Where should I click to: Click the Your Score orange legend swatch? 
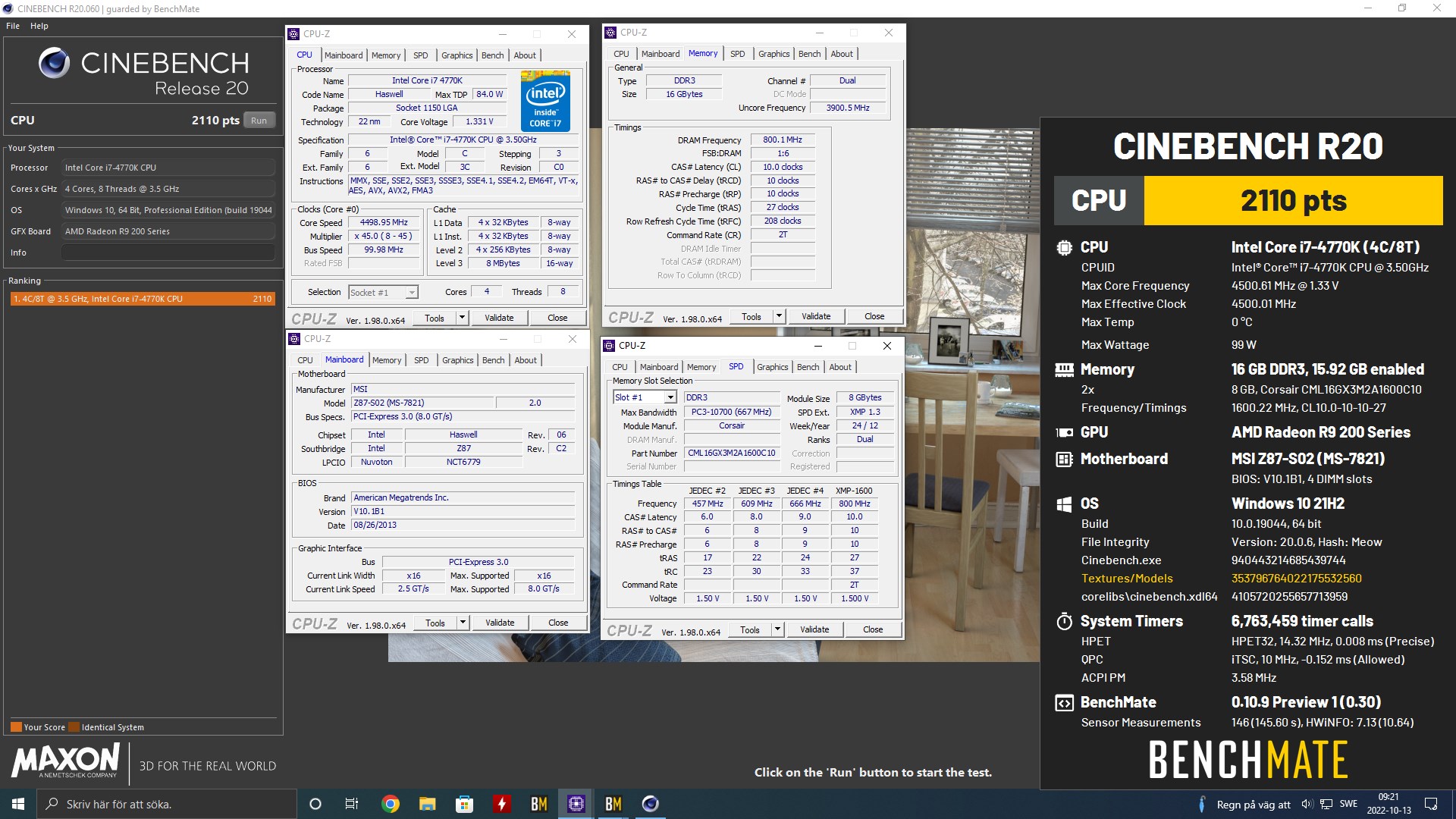[15, 727]
